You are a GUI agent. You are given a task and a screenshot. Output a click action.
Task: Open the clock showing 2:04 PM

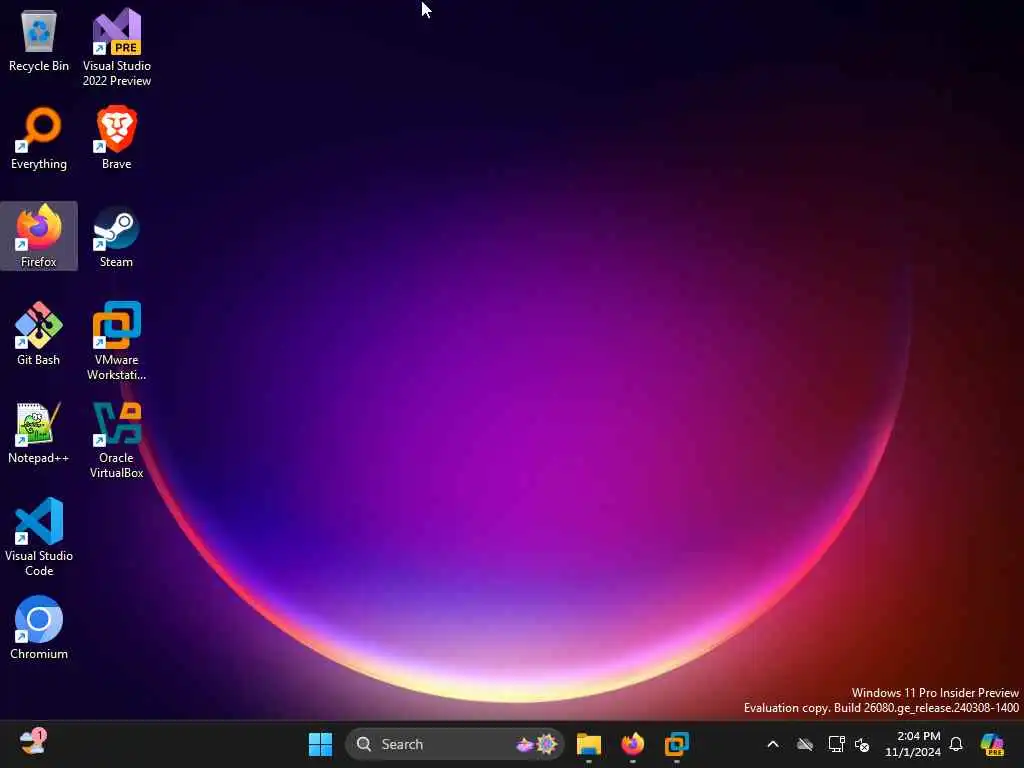(x=912, y=744)
